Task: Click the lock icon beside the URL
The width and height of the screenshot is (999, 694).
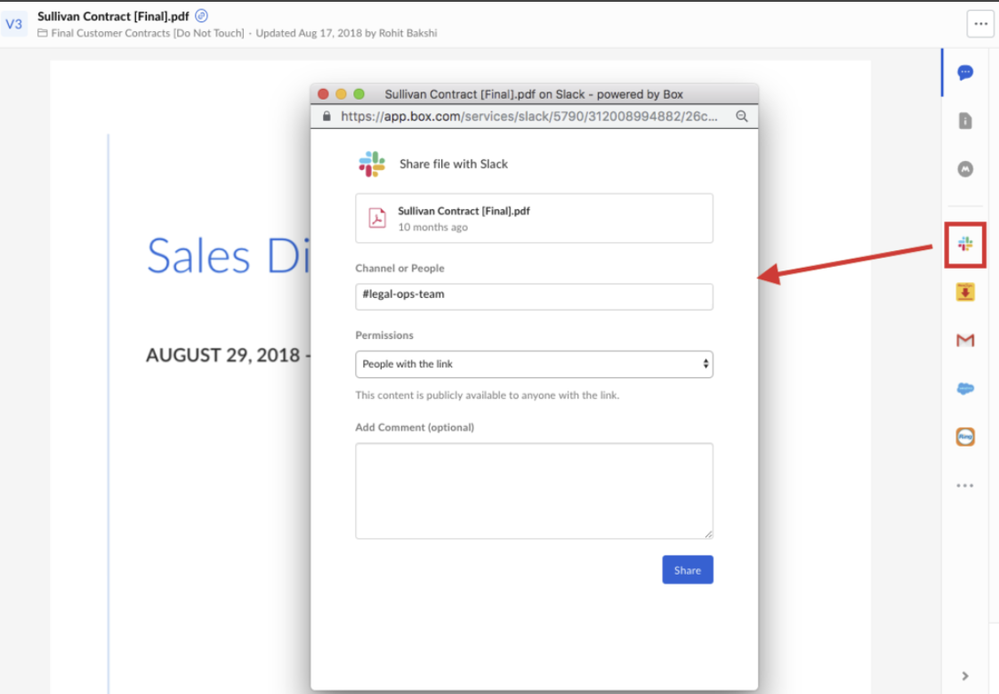Action: pyautogui.click(x=326, y=116)
